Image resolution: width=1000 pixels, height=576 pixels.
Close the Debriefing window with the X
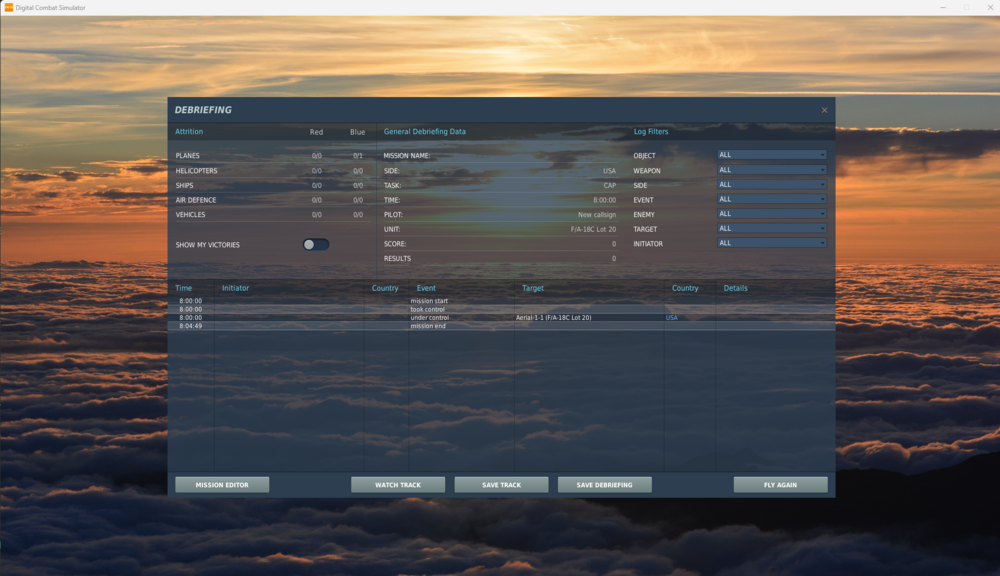coord(824,110)
